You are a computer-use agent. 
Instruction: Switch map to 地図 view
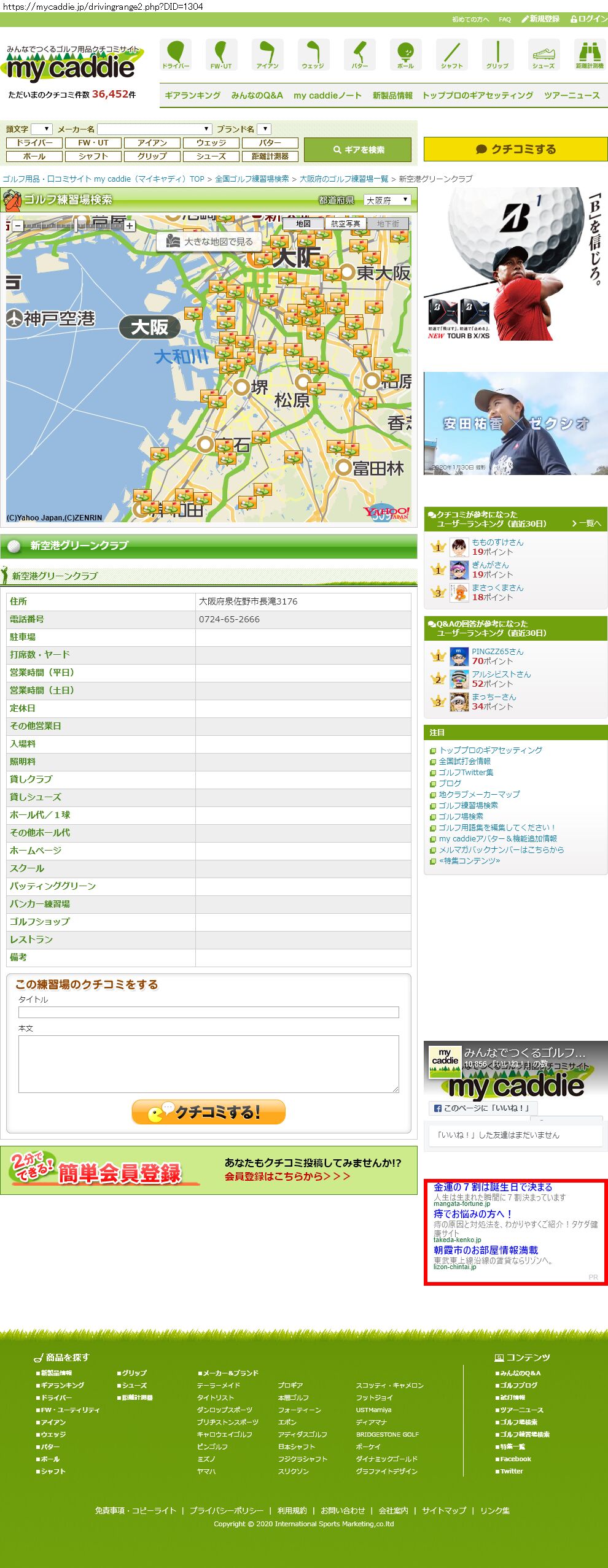click(x=303, y=224)
